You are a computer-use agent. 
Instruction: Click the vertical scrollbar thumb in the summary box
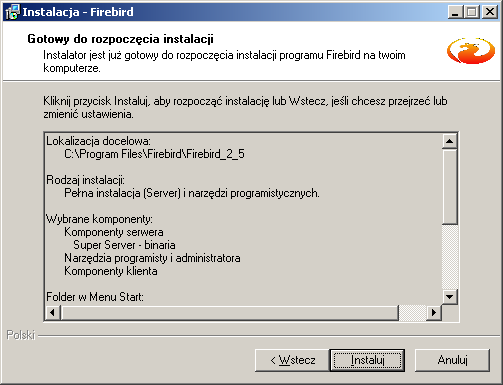[449, 187]
